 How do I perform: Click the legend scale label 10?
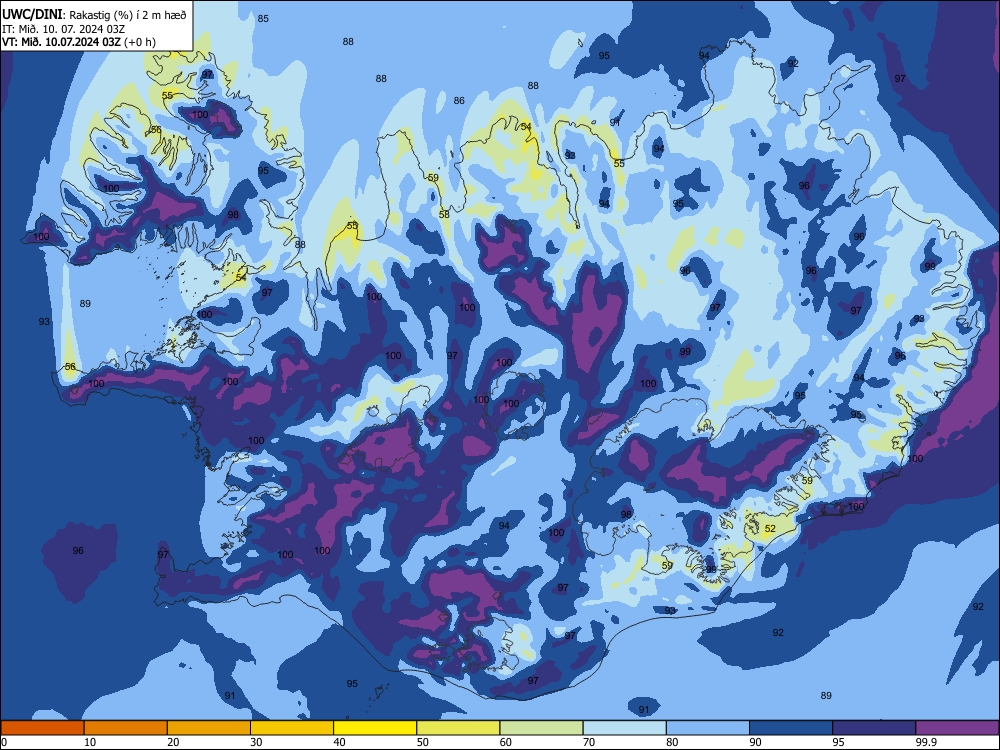90,742
